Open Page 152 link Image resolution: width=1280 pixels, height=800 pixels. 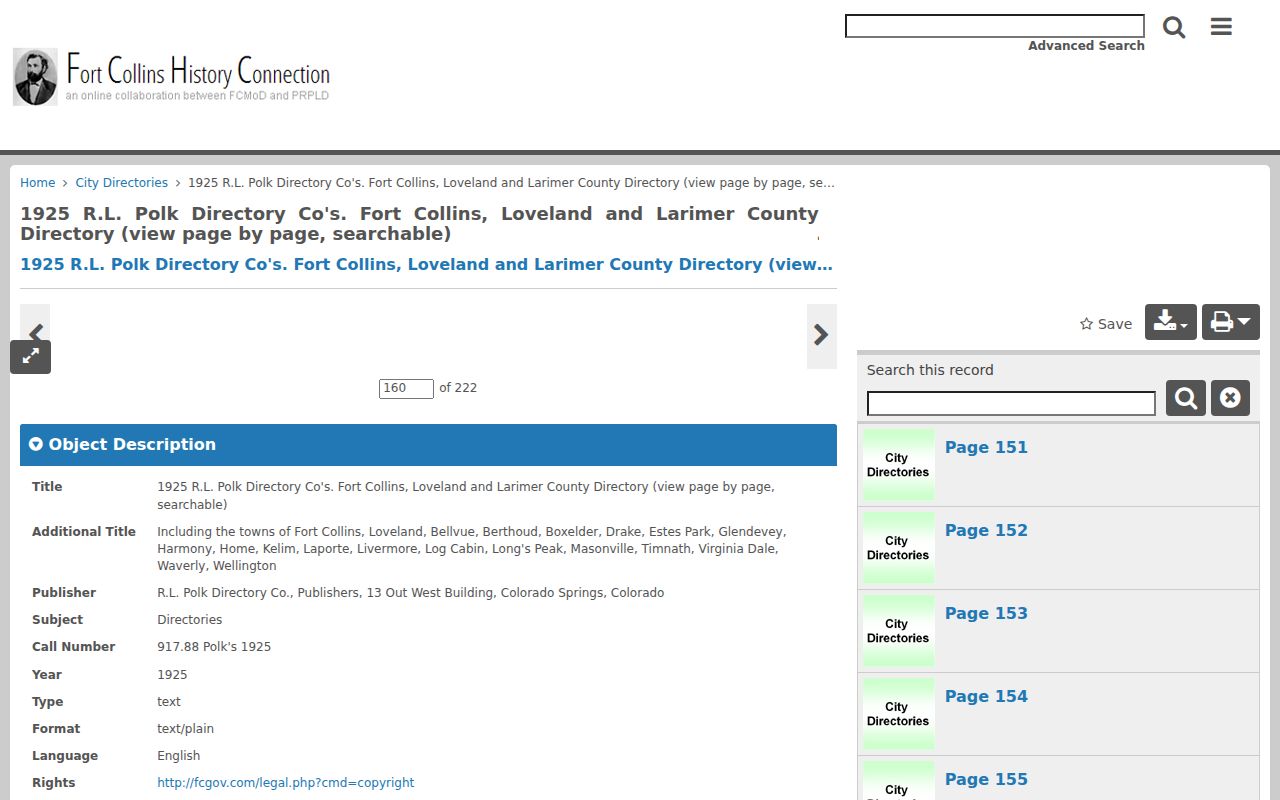(x=986, y=531)
